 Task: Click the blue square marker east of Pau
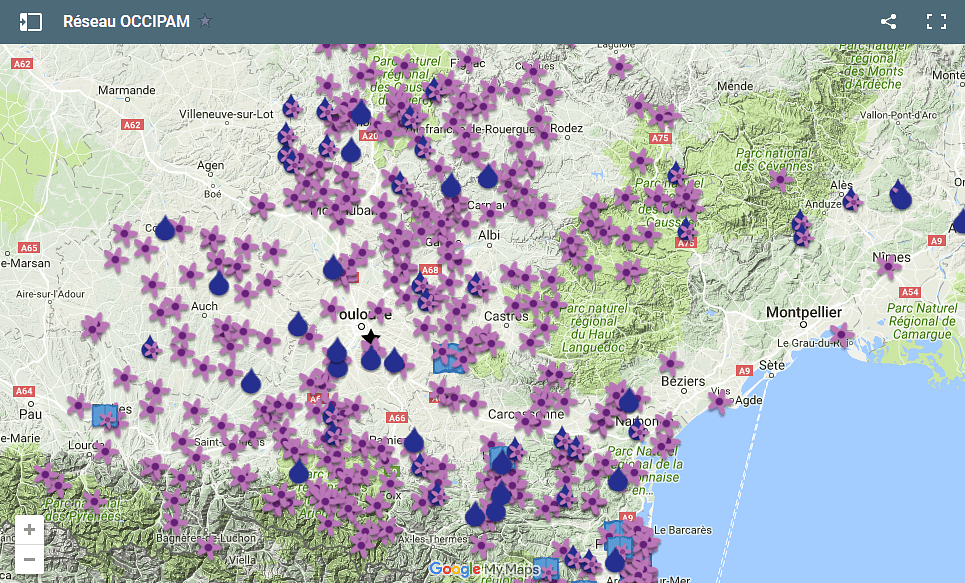coord(104,415)
